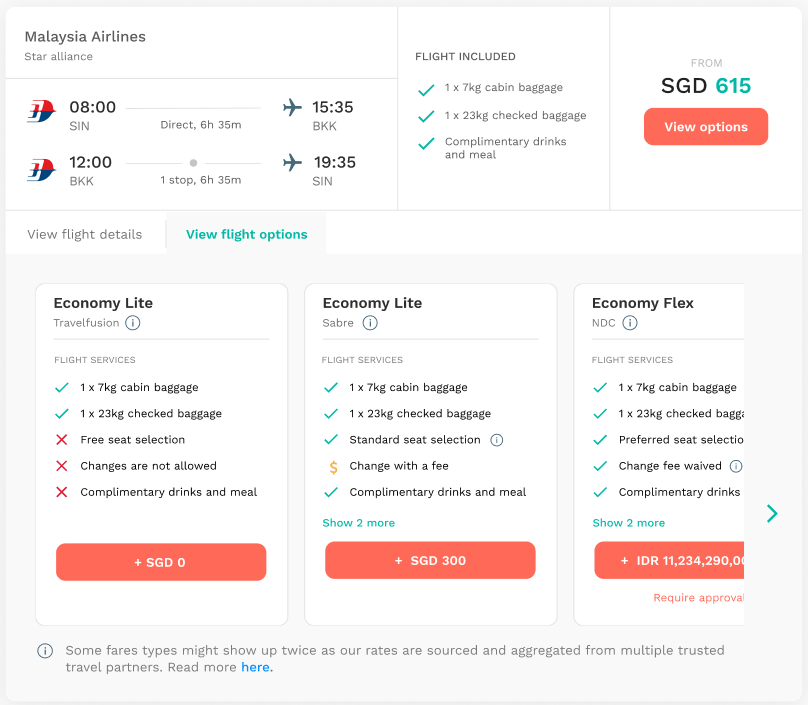Click Malaysia Airlines logo on 12:00 flight

coord(42,170)
